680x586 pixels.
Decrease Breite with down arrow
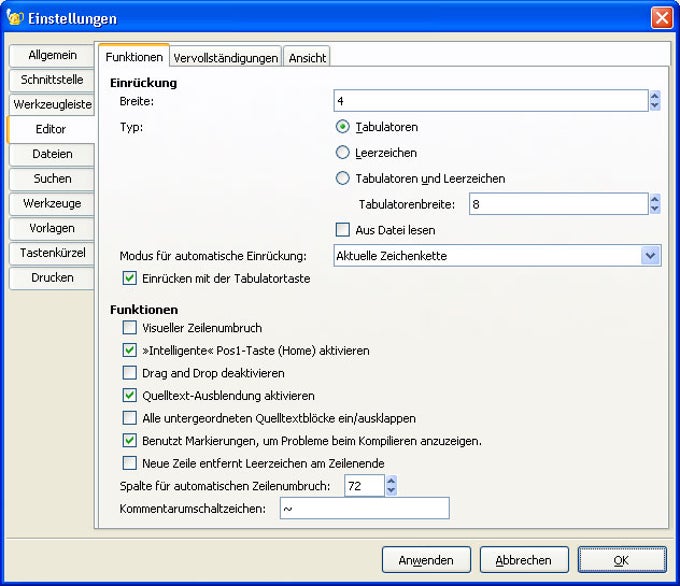655,106
